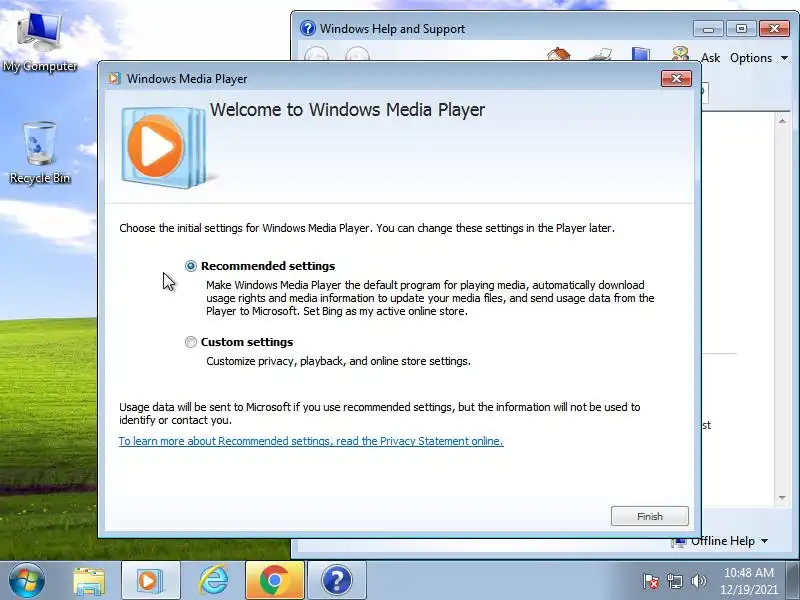Expand the Offline Help dropdown
Screen dimensions: 800x600
[x=764, y=541]
